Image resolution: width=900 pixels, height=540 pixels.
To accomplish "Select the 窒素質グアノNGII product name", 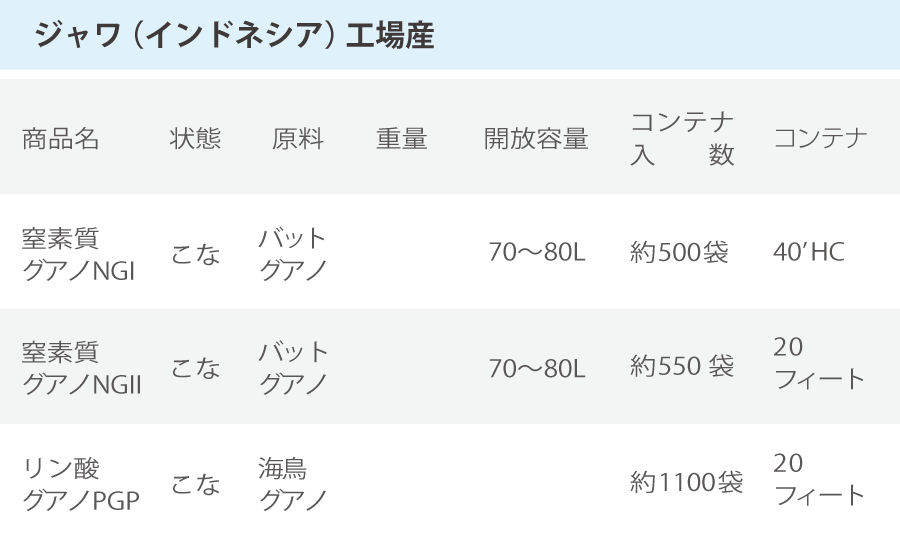I will point(81,368).
